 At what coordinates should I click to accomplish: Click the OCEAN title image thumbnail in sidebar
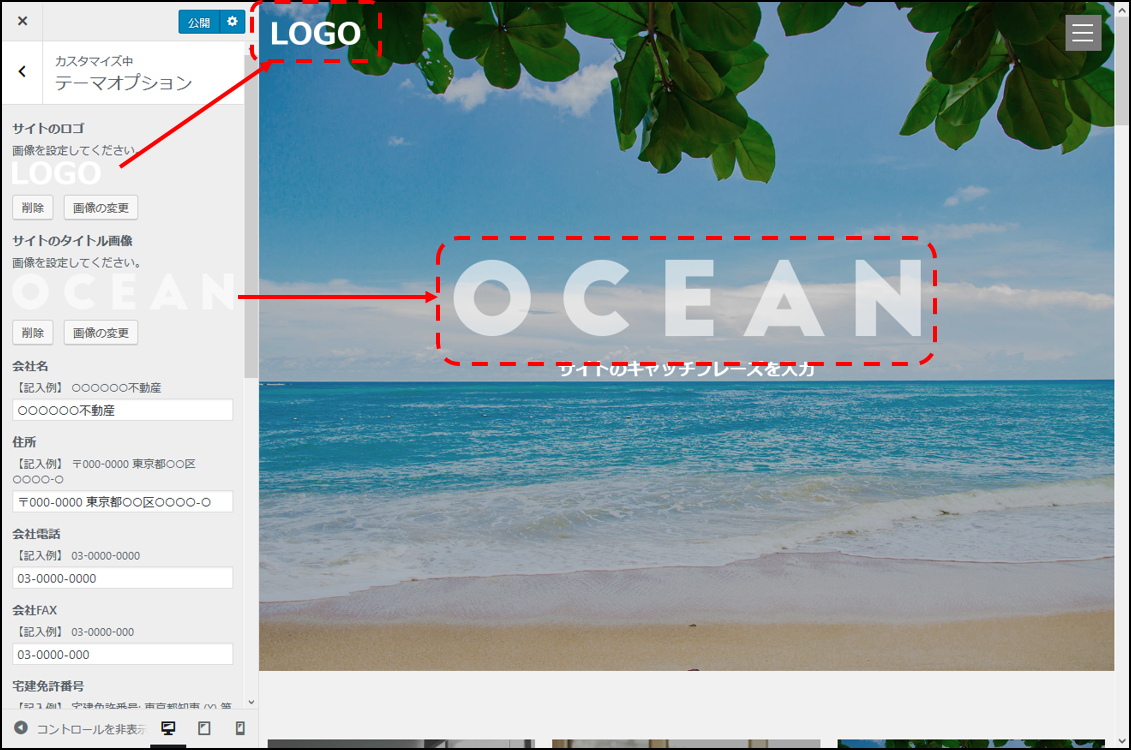click(x=124, y=292)
